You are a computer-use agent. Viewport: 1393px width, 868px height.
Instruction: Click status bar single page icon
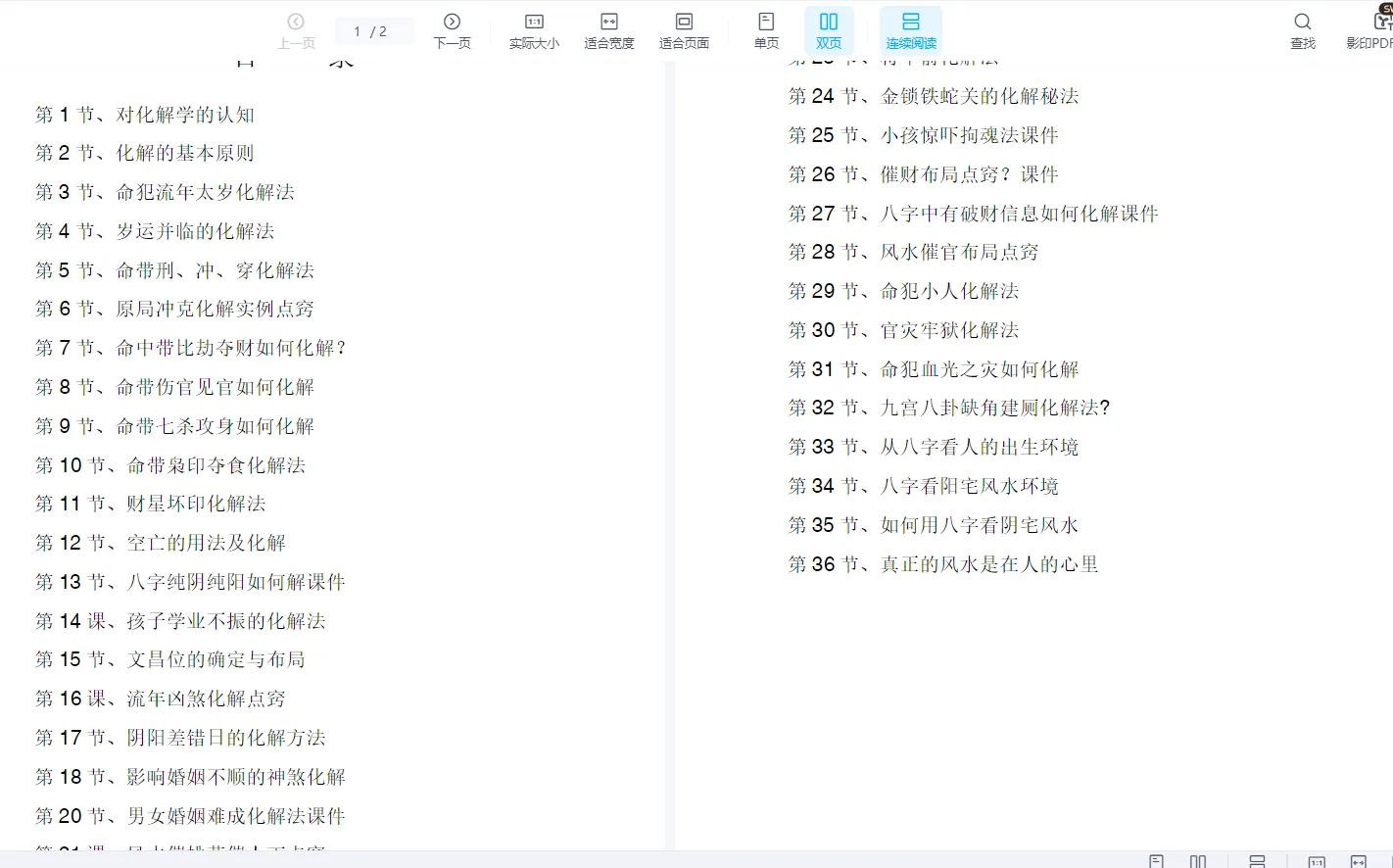pyautogui.click(x=1157, y=861)
